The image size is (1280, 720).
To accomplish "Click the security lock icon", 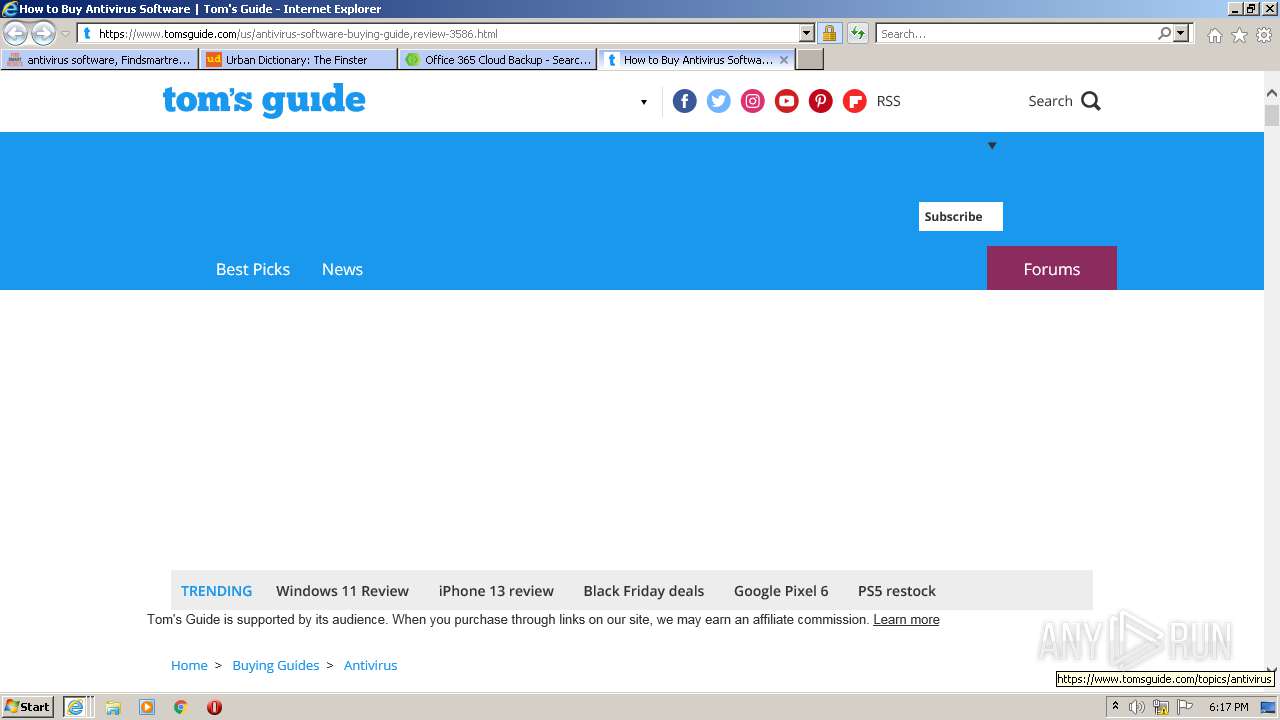I will click(829, 33).
